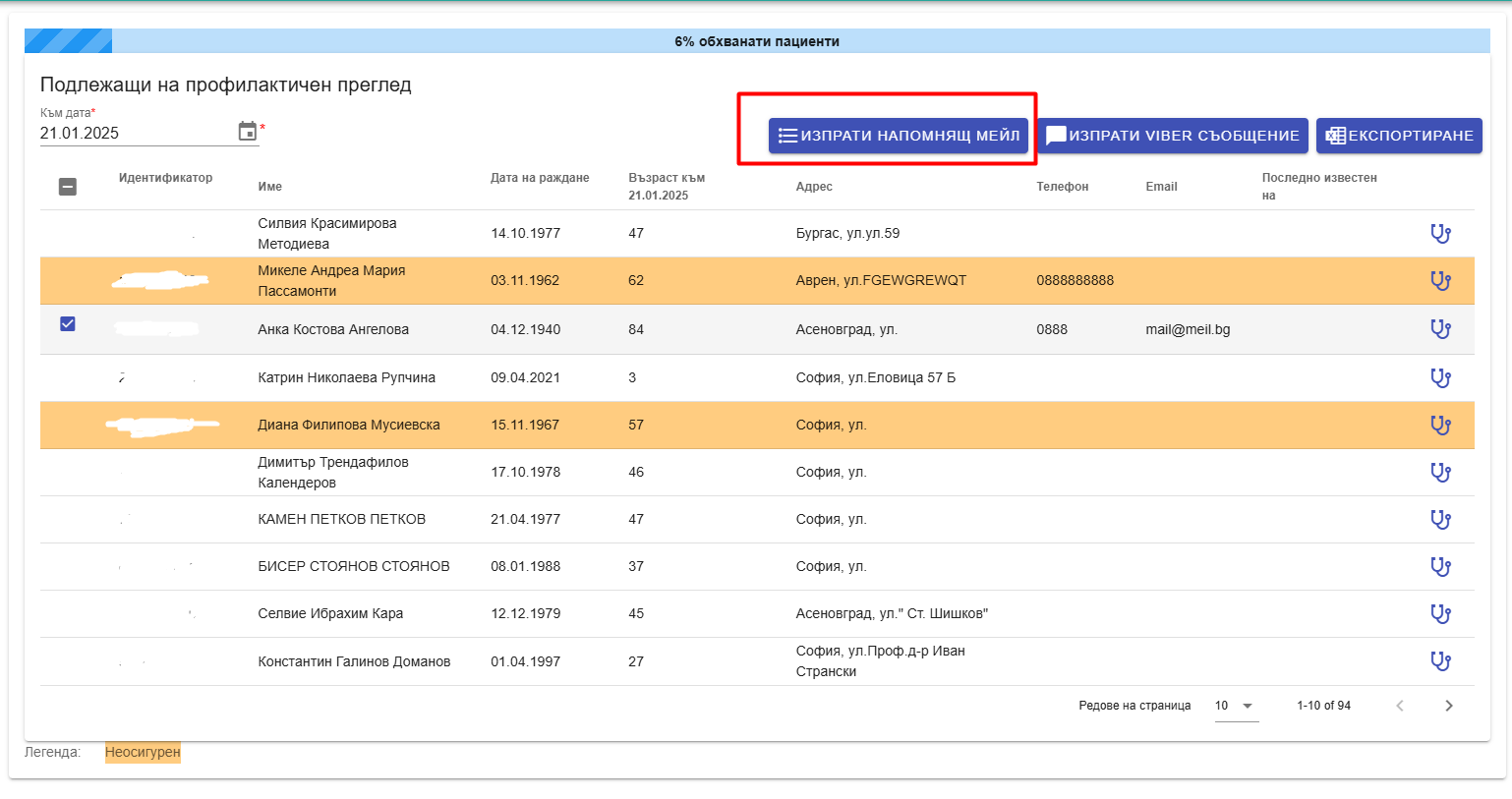The width and height of the screenshot is (1512, 799).
Task: Select name Анка Костова Ангелова
Action: [333, 329]
